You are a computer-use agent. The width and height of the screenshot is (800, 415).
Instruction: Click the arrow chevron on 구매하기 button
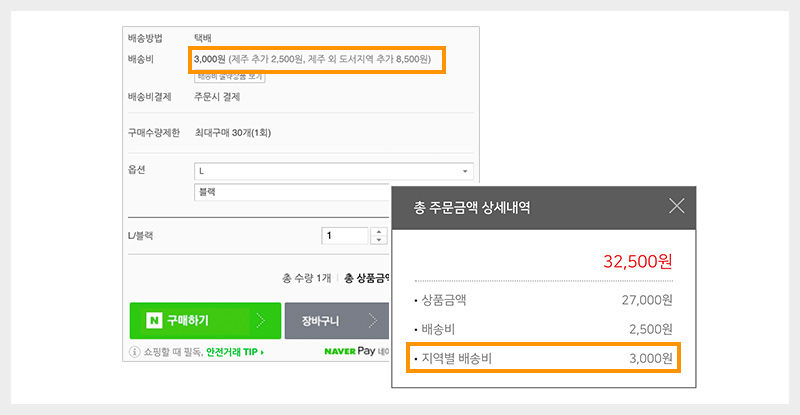tap(260, 321)
